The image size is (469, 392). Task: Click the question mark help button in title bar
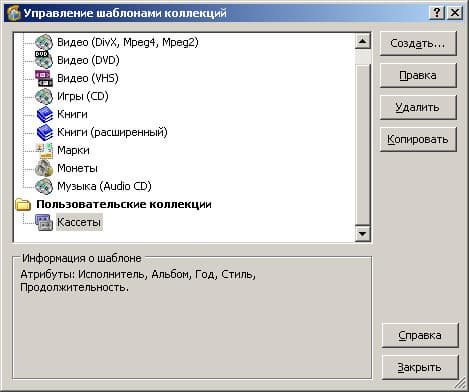click(437, 13)
